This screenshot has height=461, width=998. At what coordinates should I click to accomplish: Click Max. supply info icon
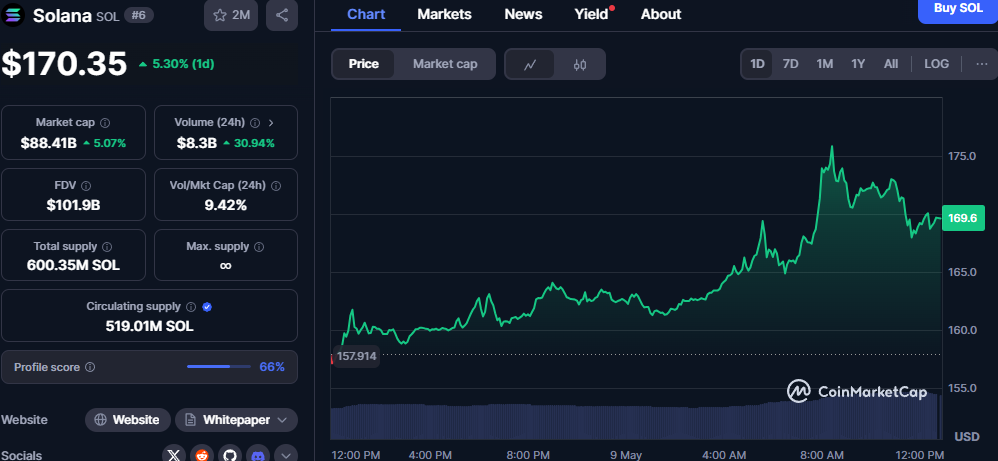coord(259,246)
